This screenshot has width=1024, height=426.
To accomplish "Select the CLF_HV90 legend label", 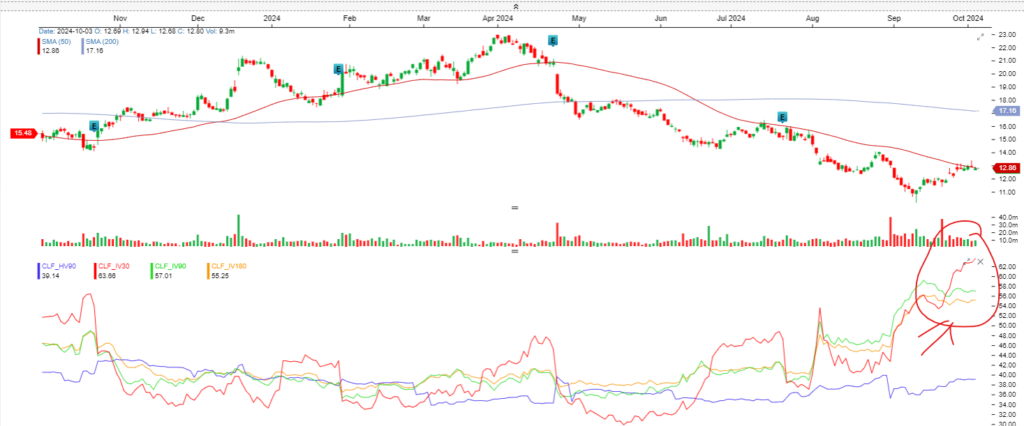I will point(57,266).
